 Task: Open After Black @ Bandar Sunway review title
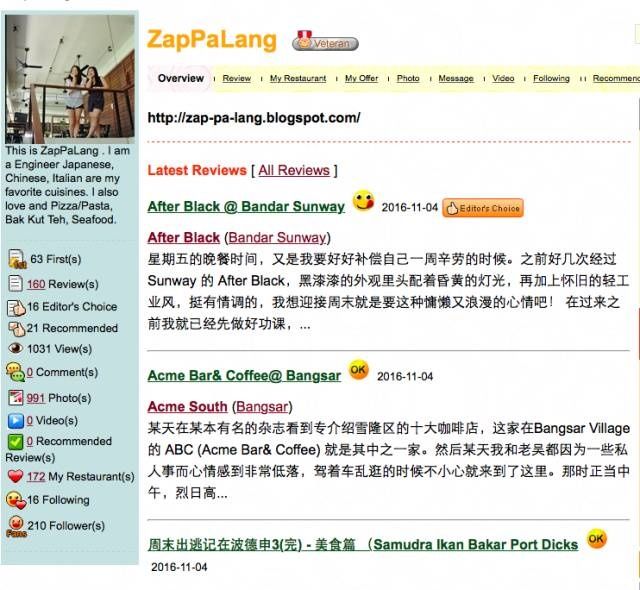coord(246,206)
